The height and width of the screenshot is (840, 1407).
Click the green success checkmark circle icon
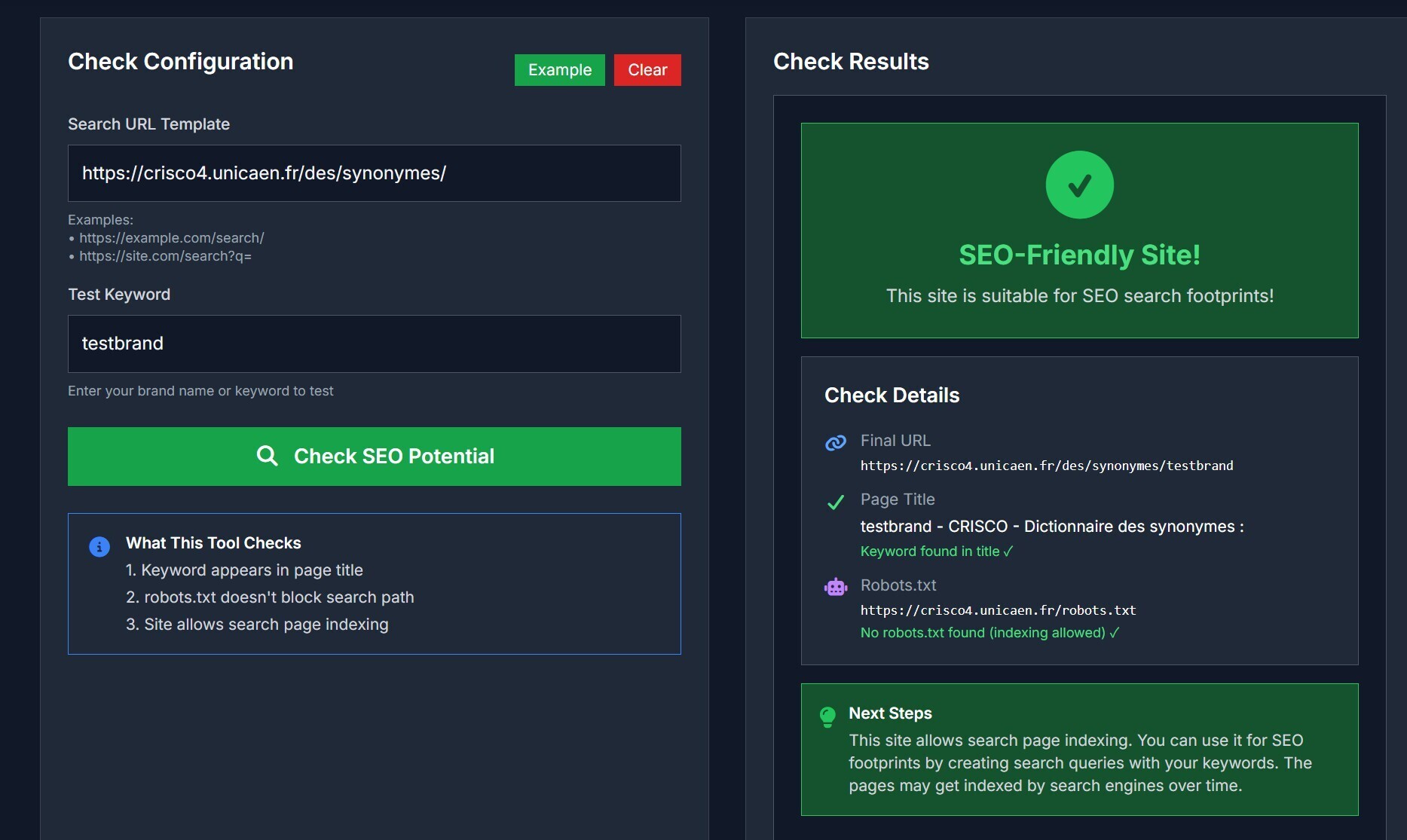pos(1079,185)
